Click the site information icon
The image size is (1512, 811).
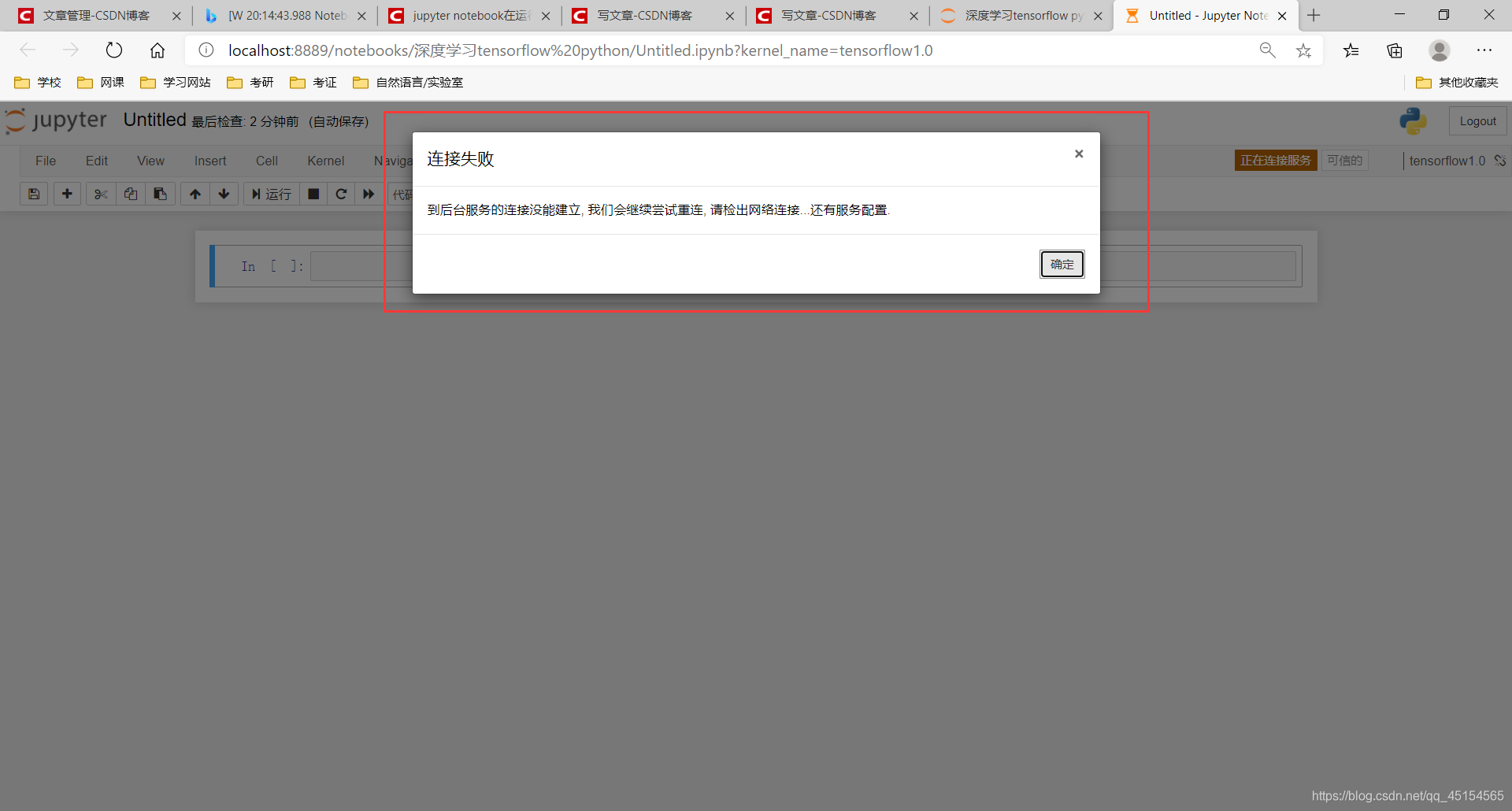click(x=206, y=50)
